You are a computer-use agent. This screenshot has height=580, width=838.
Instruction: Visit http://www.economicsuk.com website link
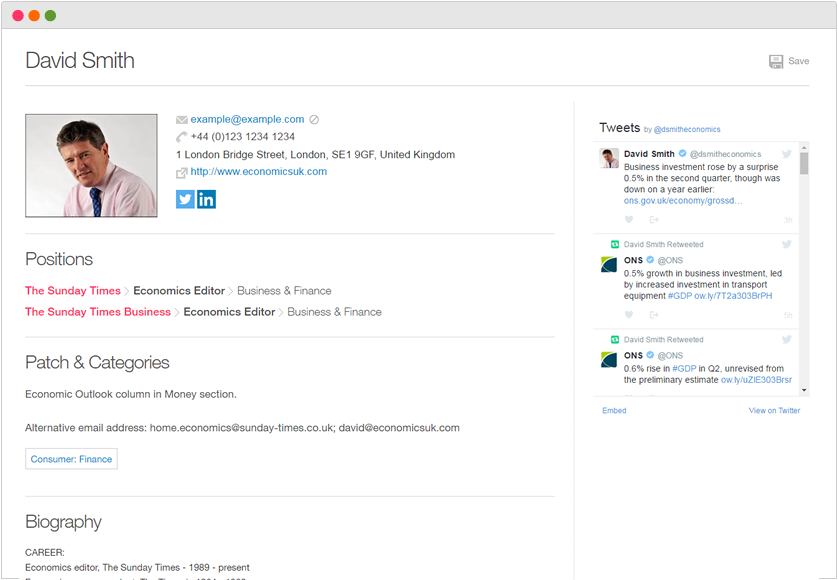[259, 172]
